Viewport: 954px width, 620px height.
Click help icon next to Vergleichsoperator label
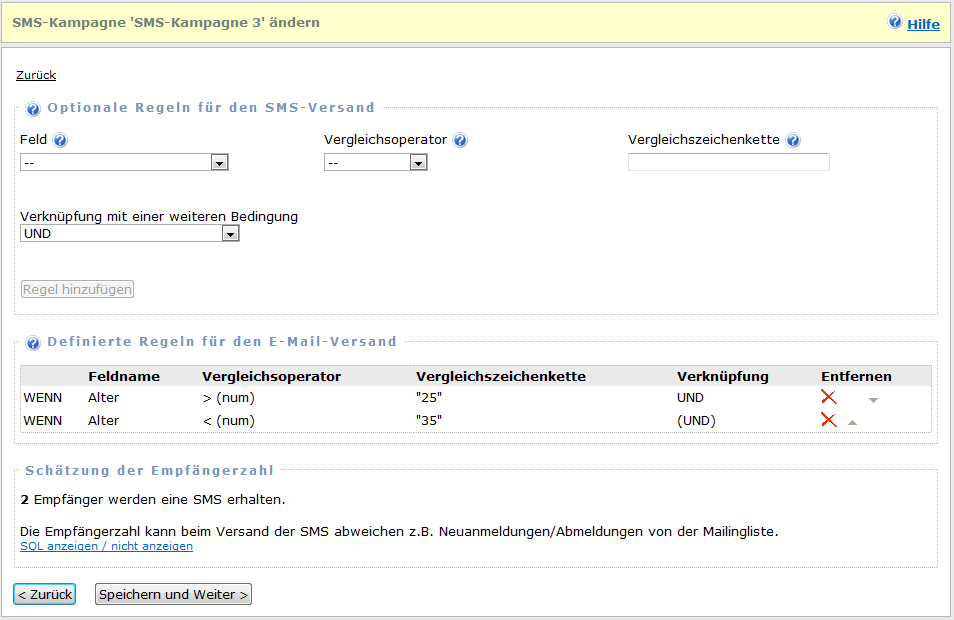(x=460, y=140)
